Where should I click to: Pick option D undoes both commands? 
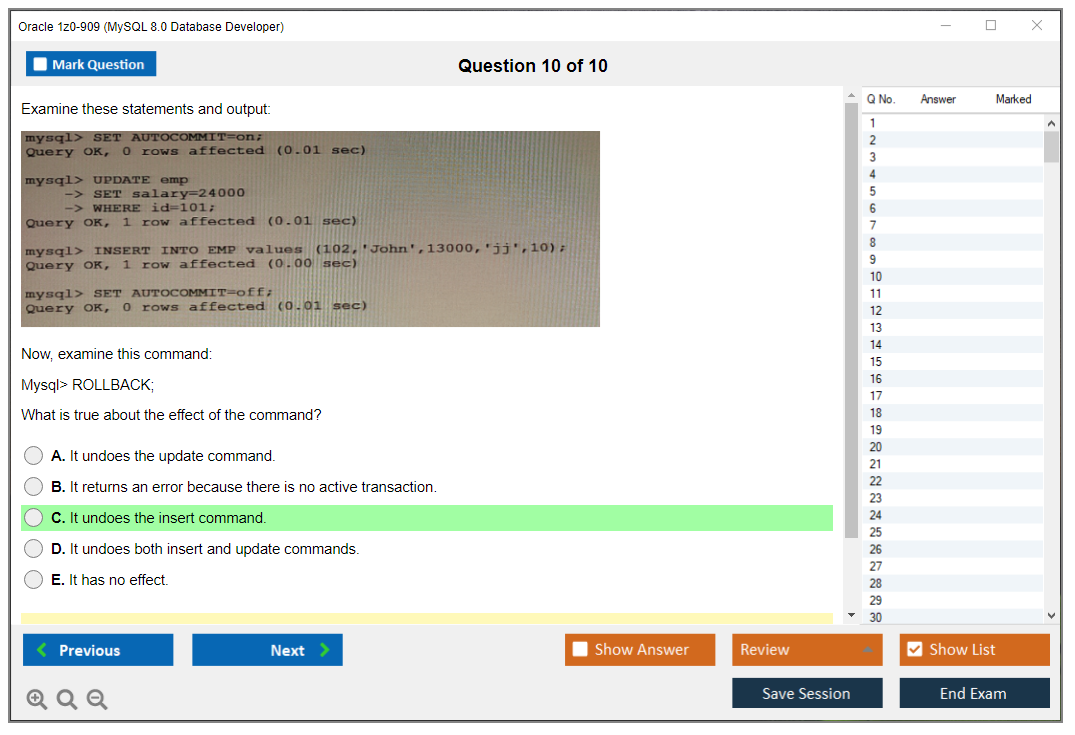(x=34, y=549)
